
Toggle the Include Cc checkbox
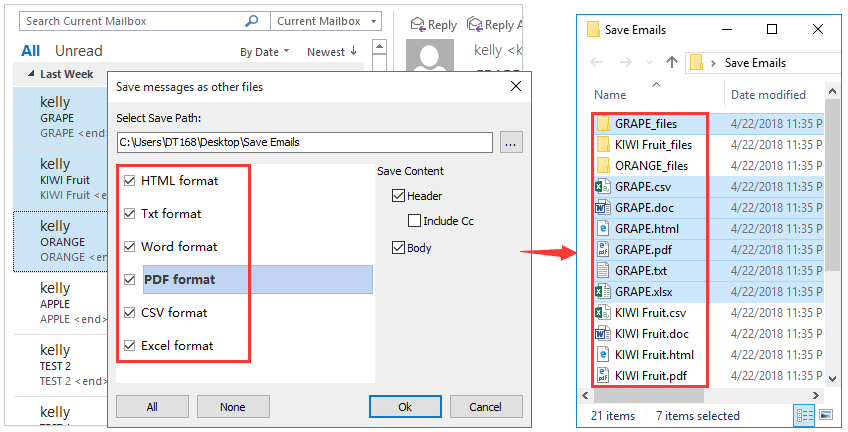pyautogui.click(x=414, y=221)
